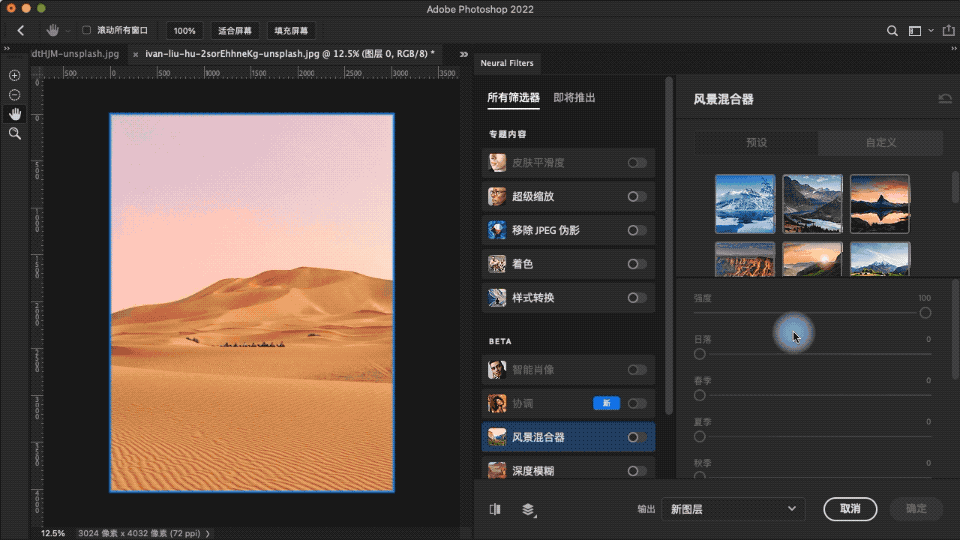960x540 pixels.
Task: Click the 强度 slider handle
Action: [925, 313]
